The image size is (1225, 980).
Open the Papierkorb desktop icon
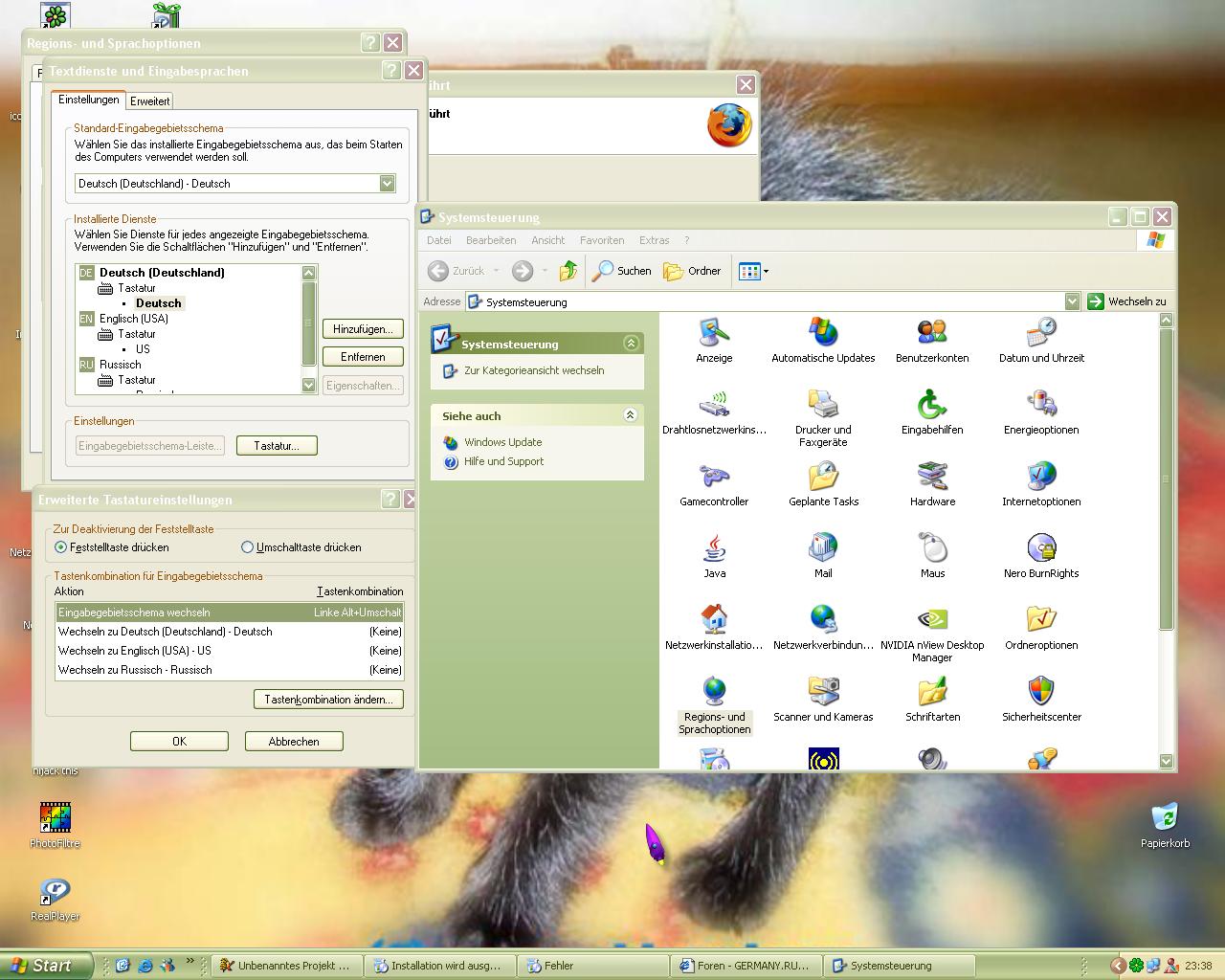[x=1165, y=819]
